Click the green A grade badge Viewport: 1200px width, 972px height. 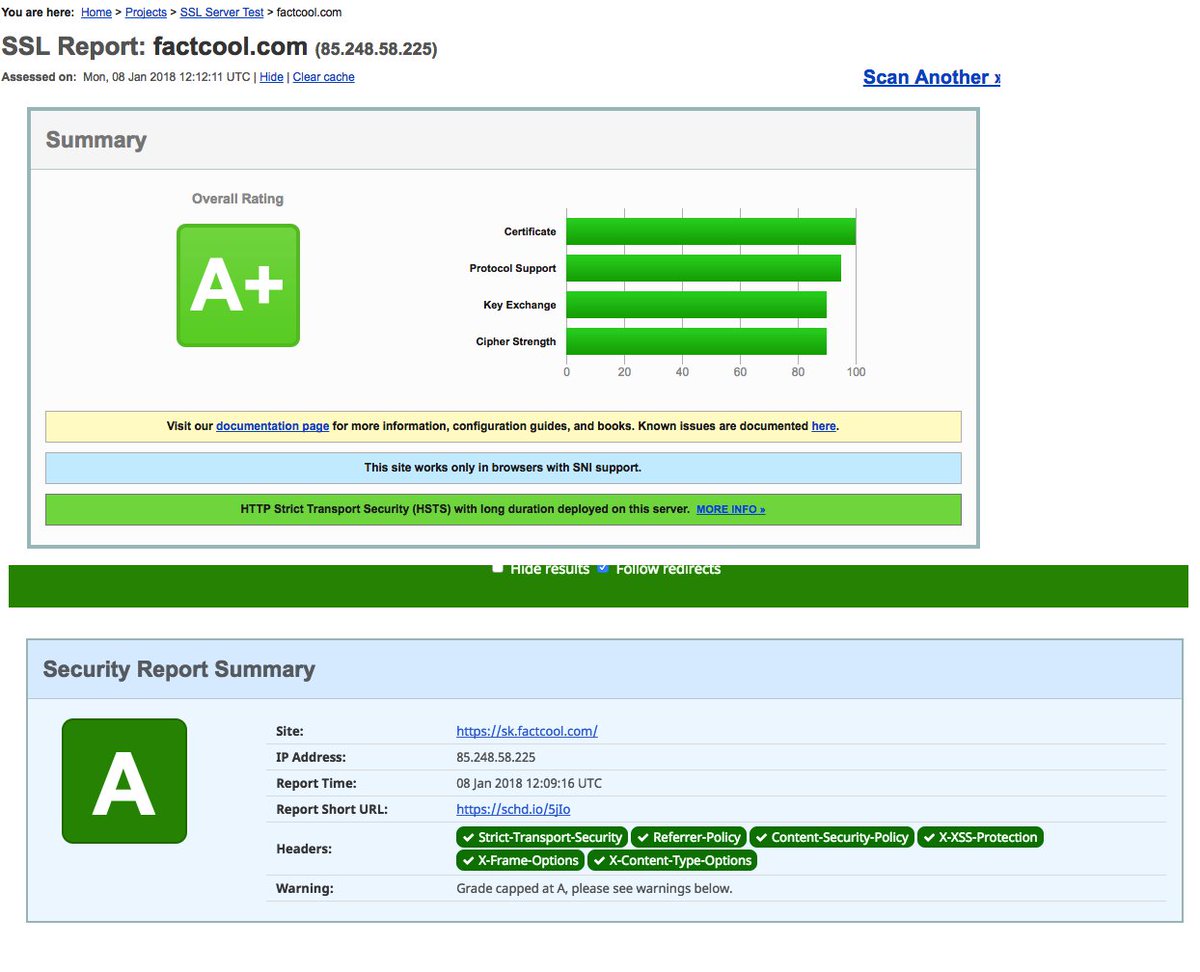coord(124,781)
